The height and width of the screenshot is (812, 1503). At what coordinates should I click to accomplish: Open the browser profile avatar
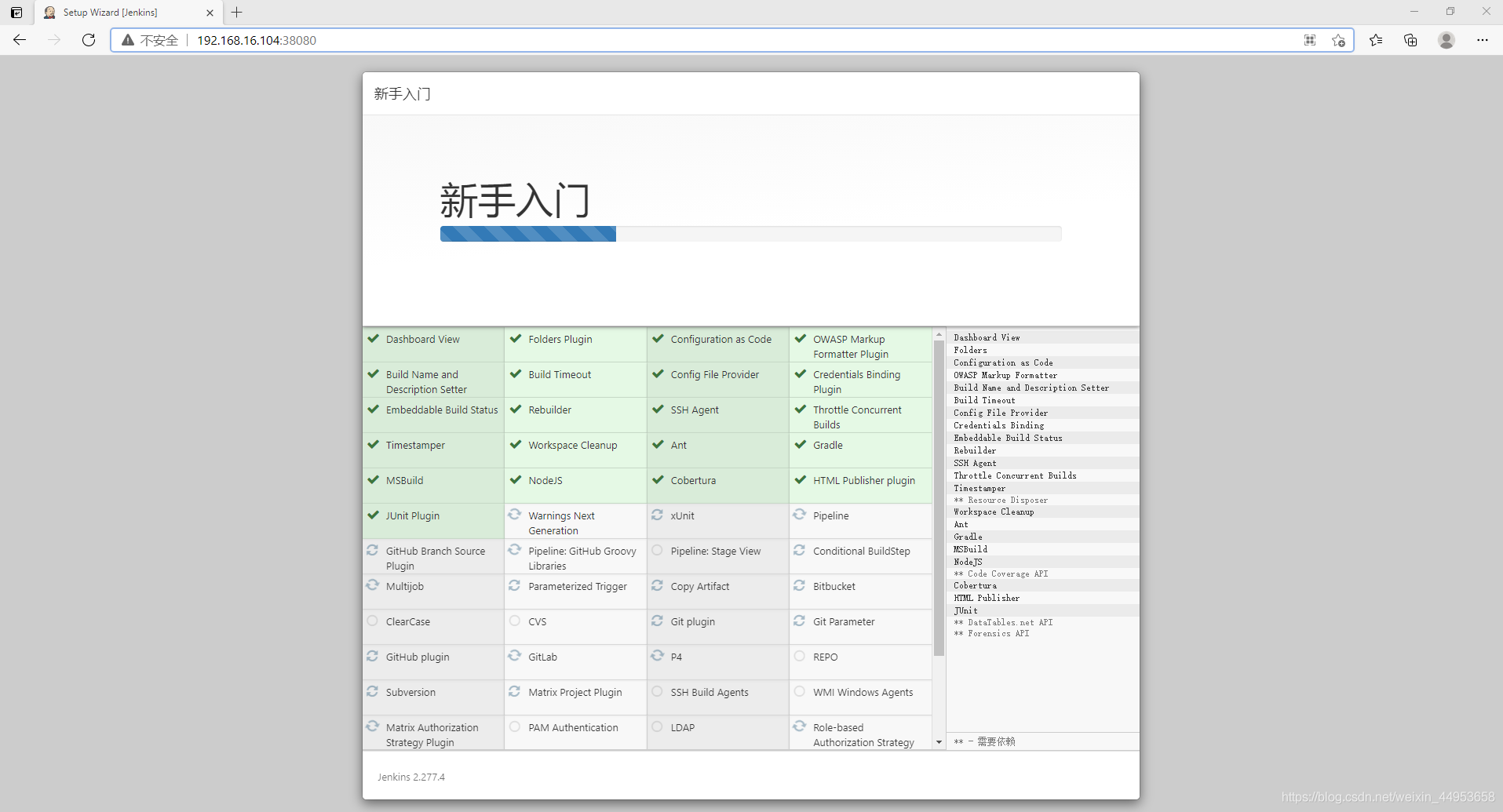pos(1446,40)
